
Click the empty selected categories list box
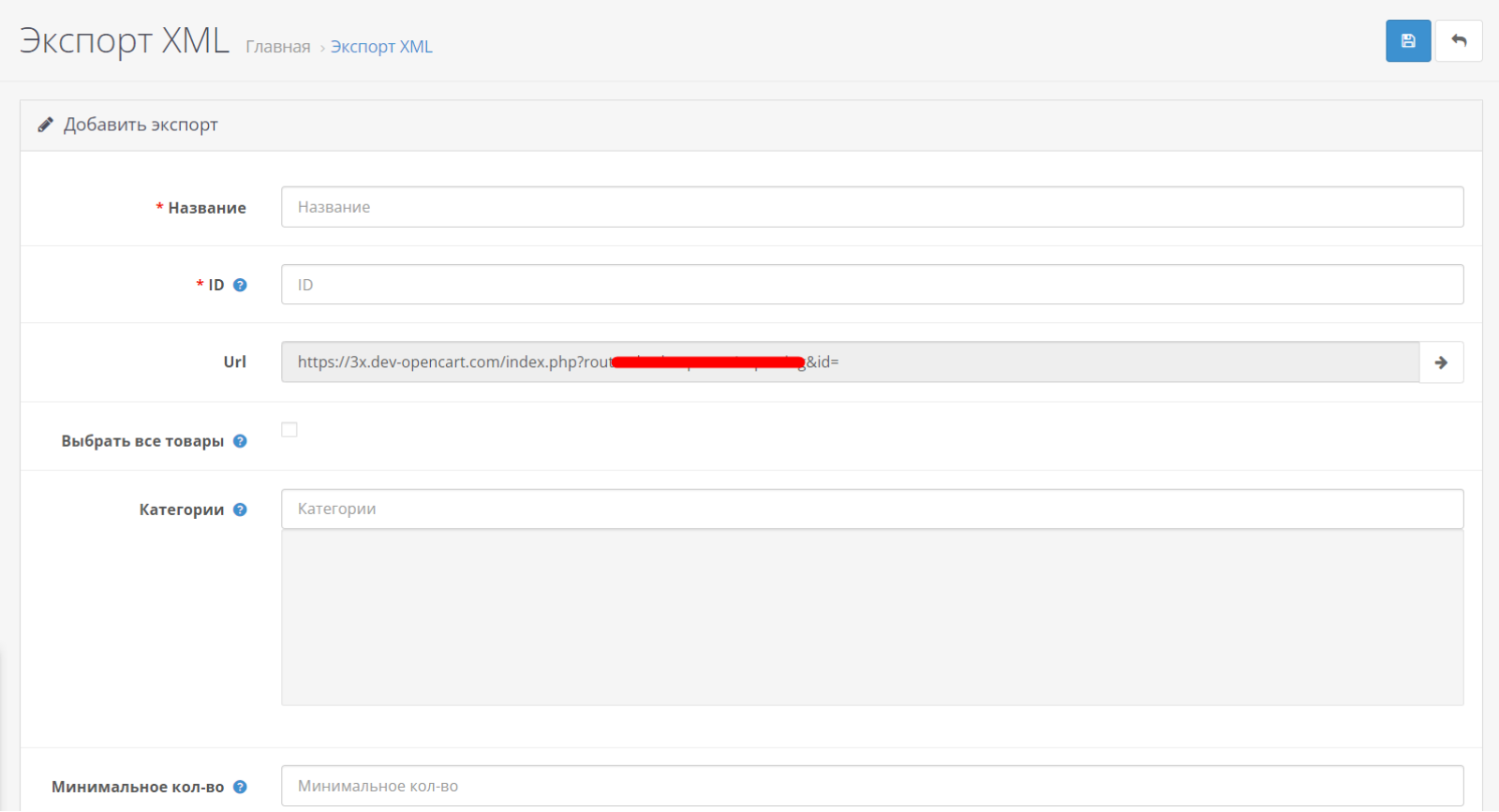[x=872, y=618]
